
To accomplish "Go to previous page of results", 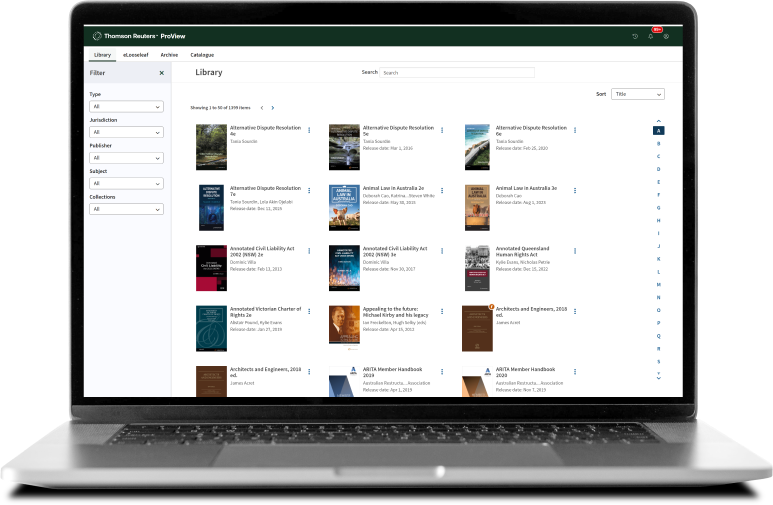I will click(262, 108).
